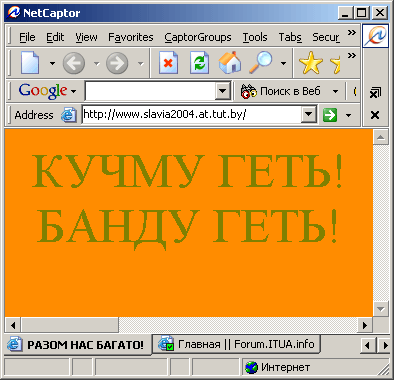Open the File menu
The width and height of the screenshot is (394, 380).
pos(27,37)
